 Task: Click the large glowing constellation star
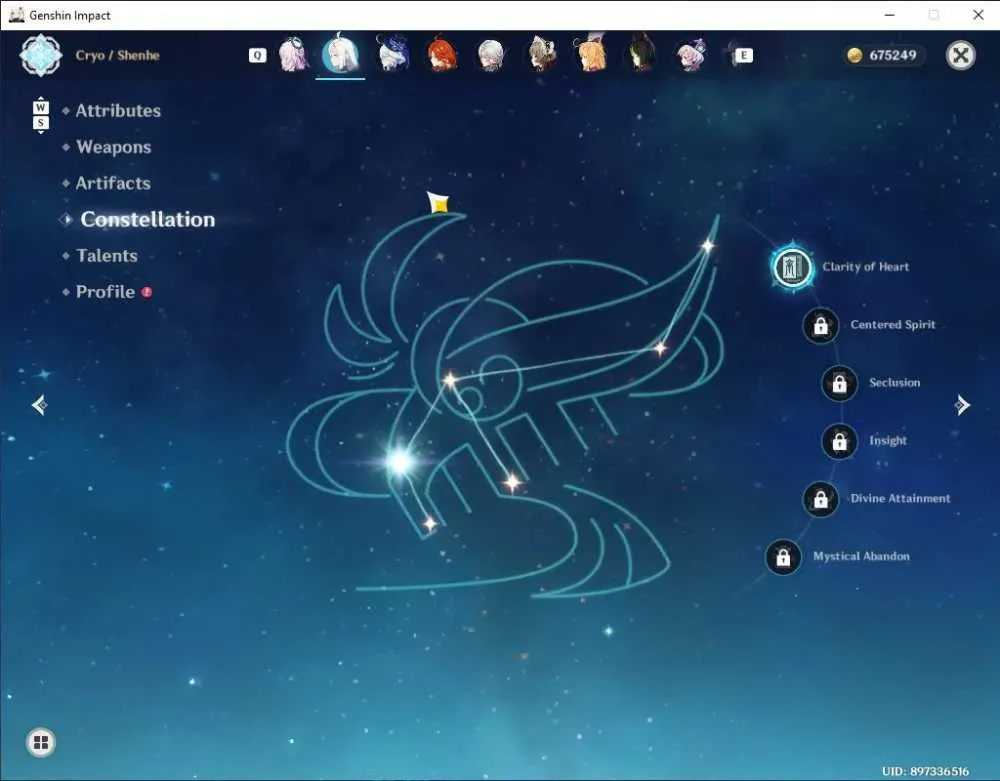pyautogui.click(x=401, y=461)
